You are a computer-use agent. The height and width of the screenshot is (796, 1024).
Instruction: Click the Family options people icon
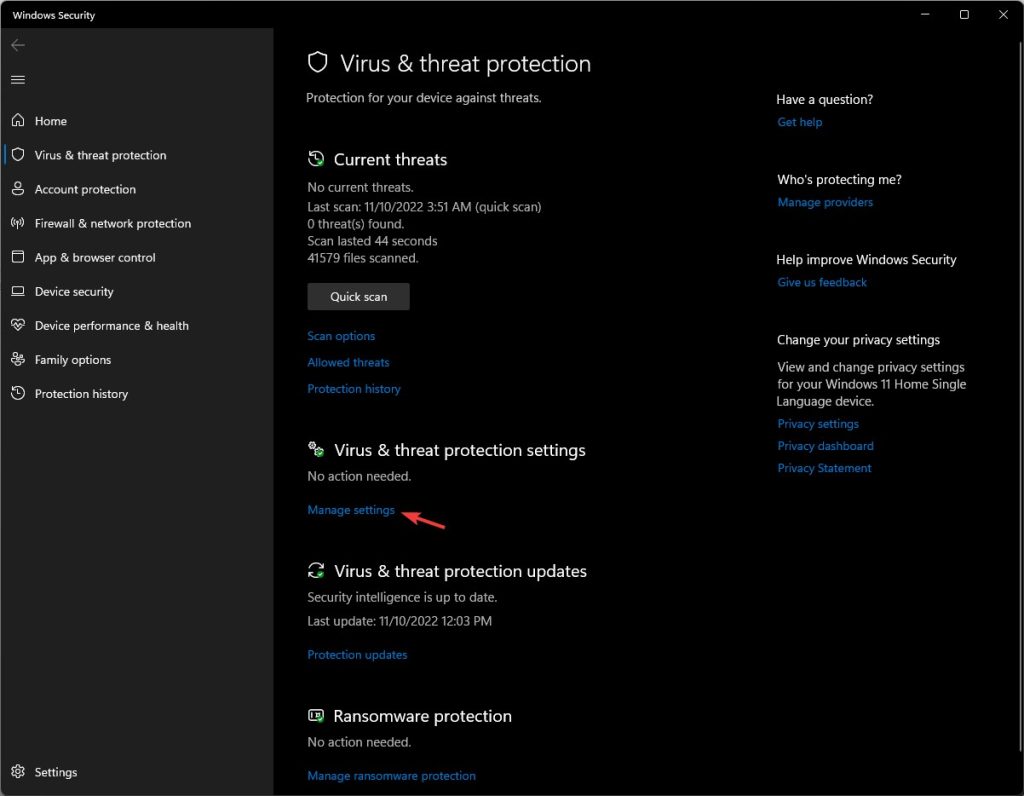point(17,358)
